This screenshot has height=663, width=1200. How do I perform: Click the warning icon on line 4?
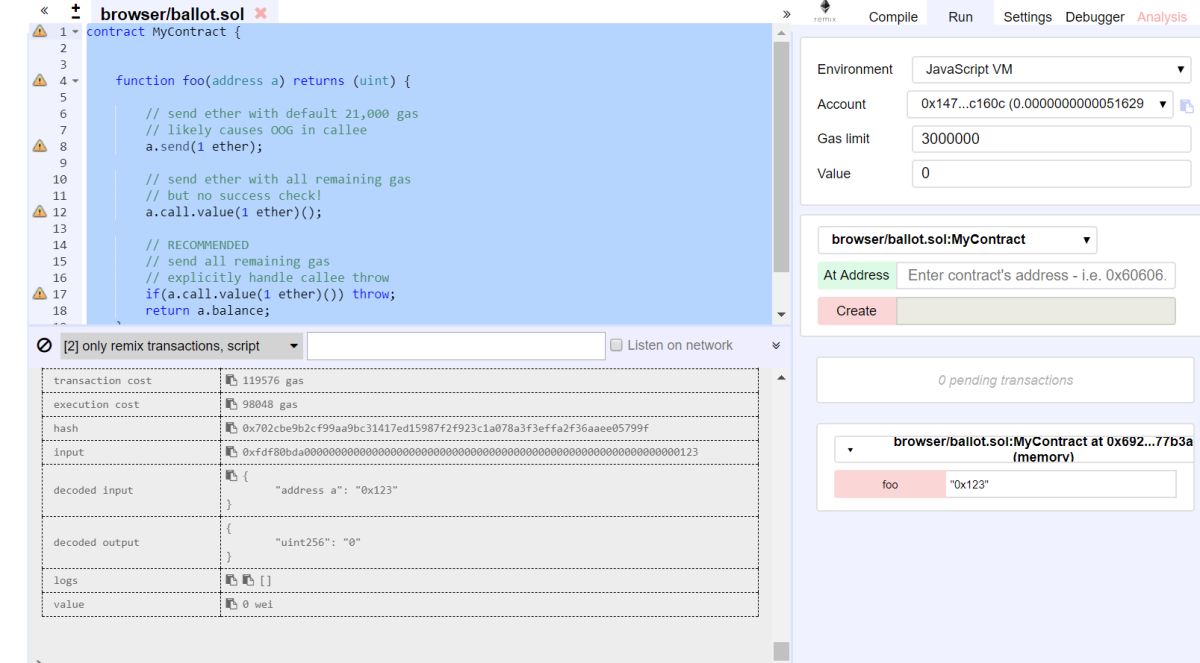[x=40, y=81]
